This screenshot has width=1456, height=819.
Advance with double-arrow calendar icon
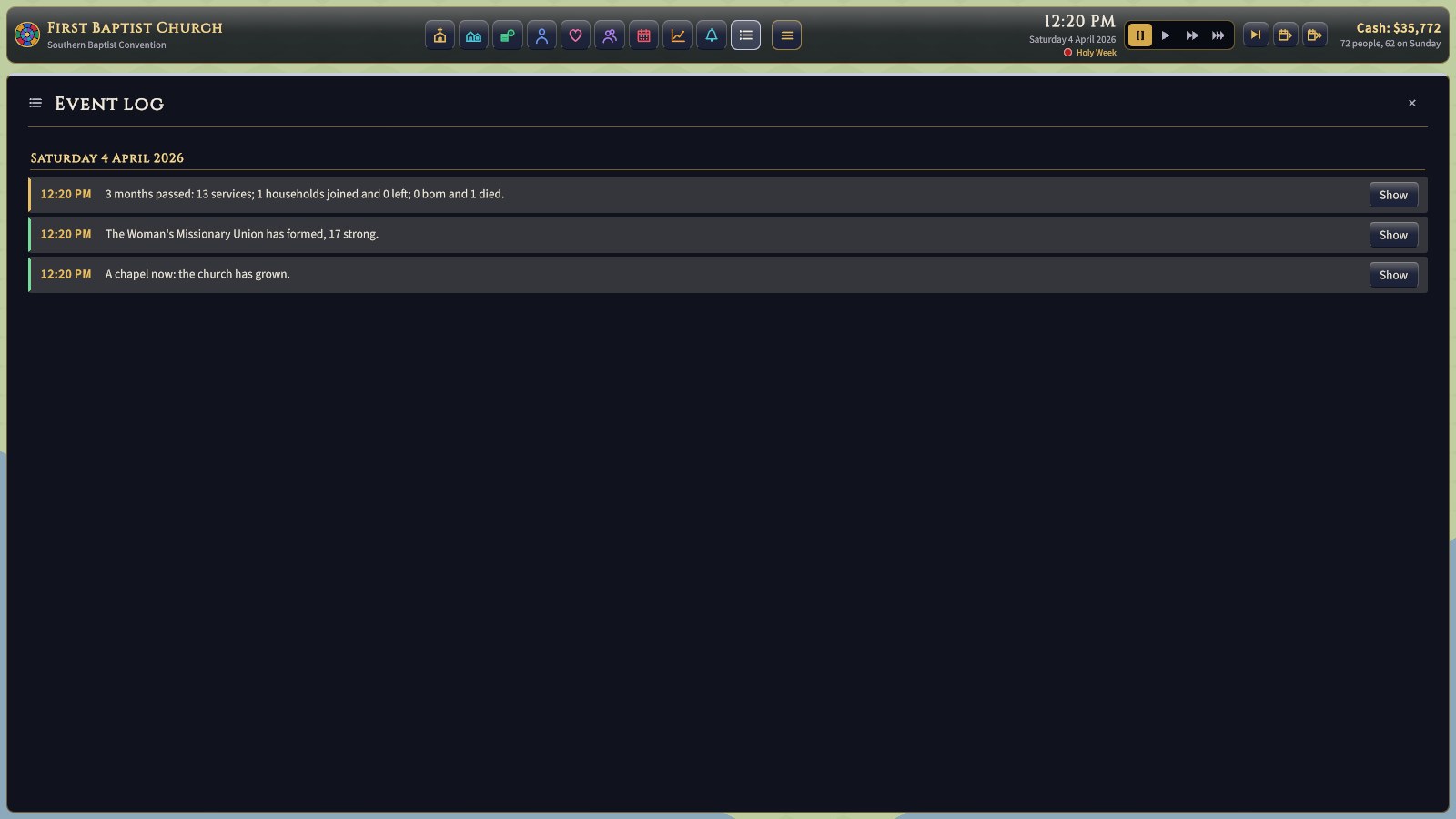(1314, 35)
